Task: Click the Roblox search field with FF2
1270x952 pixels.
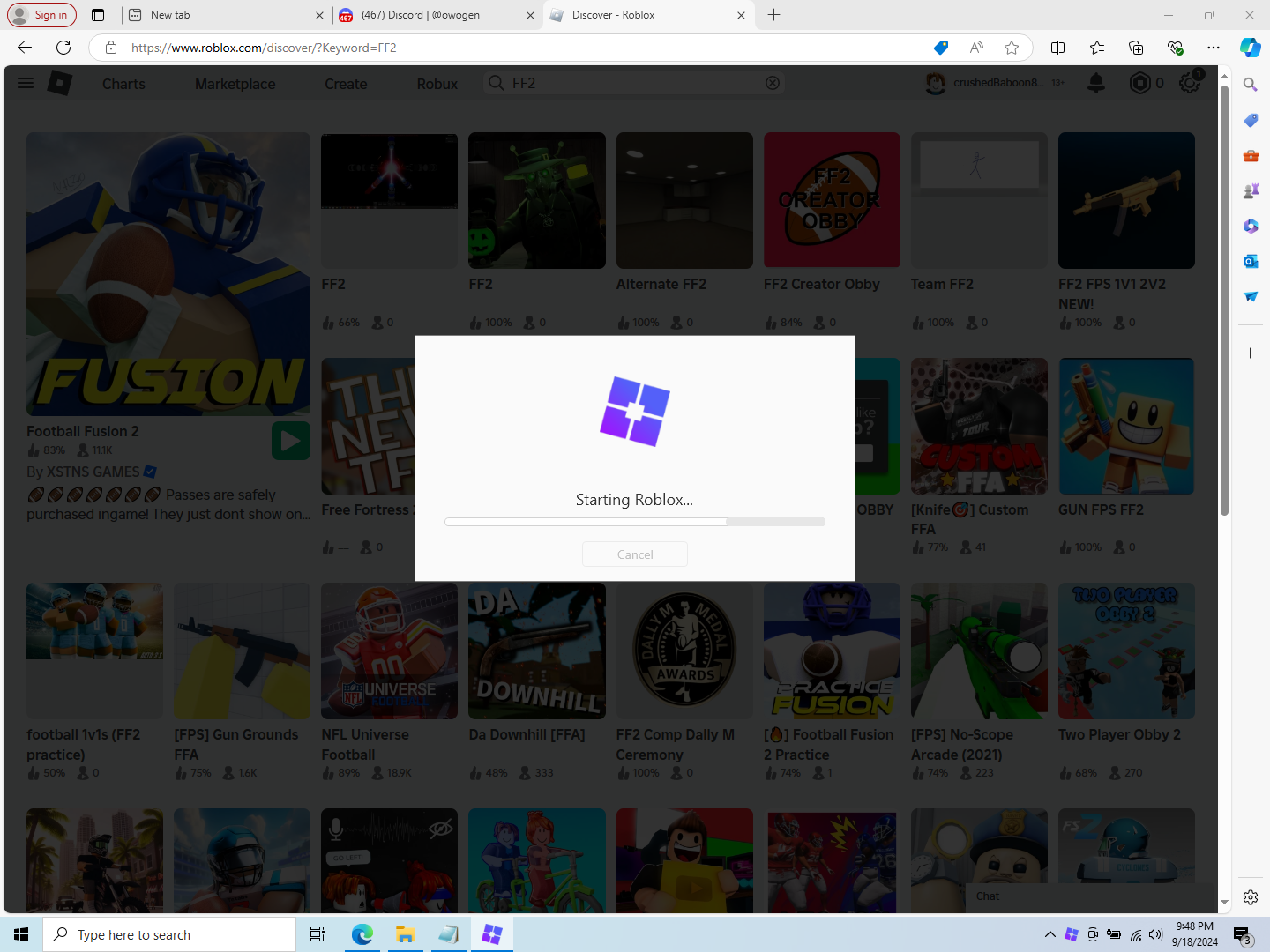Action: point(633,83)
